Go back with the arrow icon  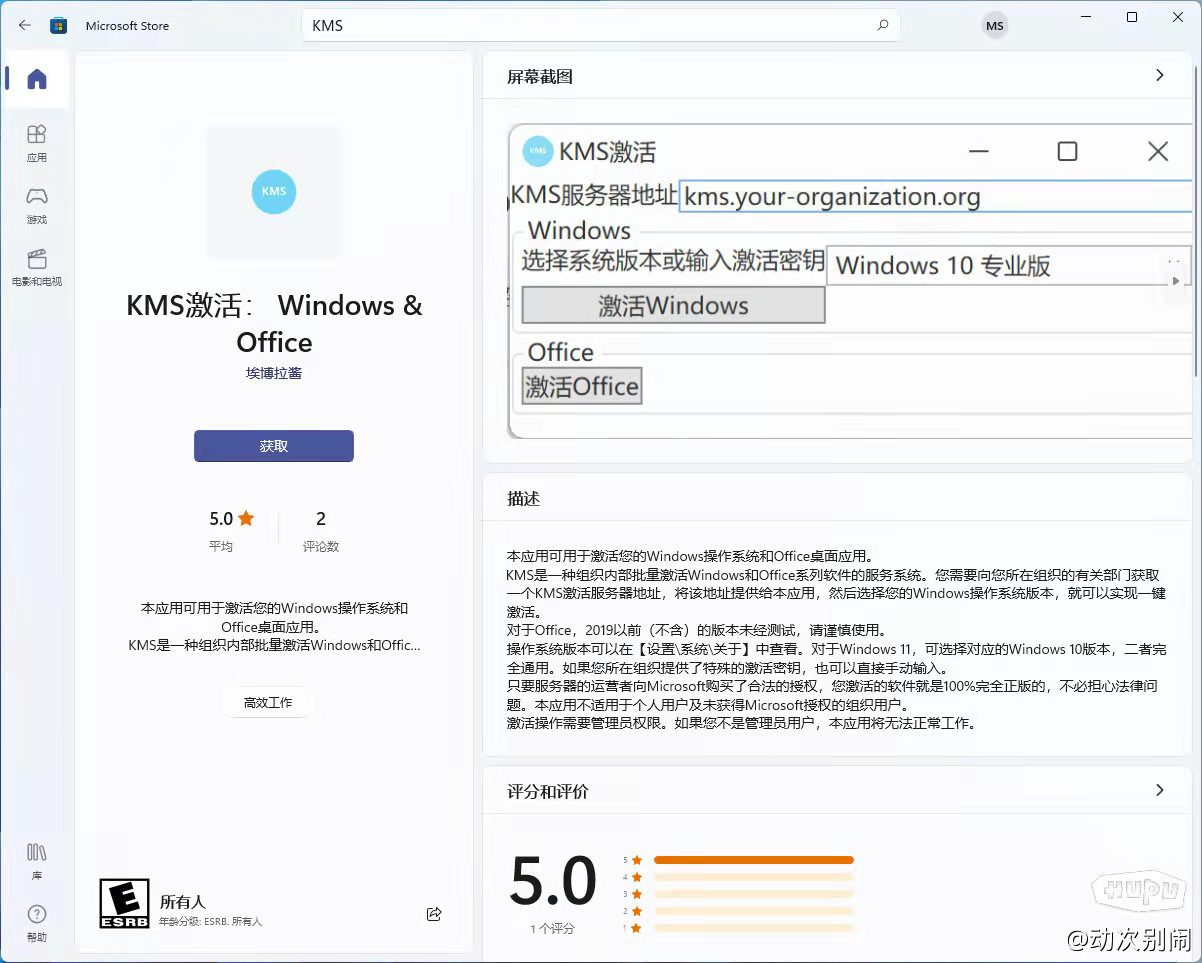tap(25, 25)
